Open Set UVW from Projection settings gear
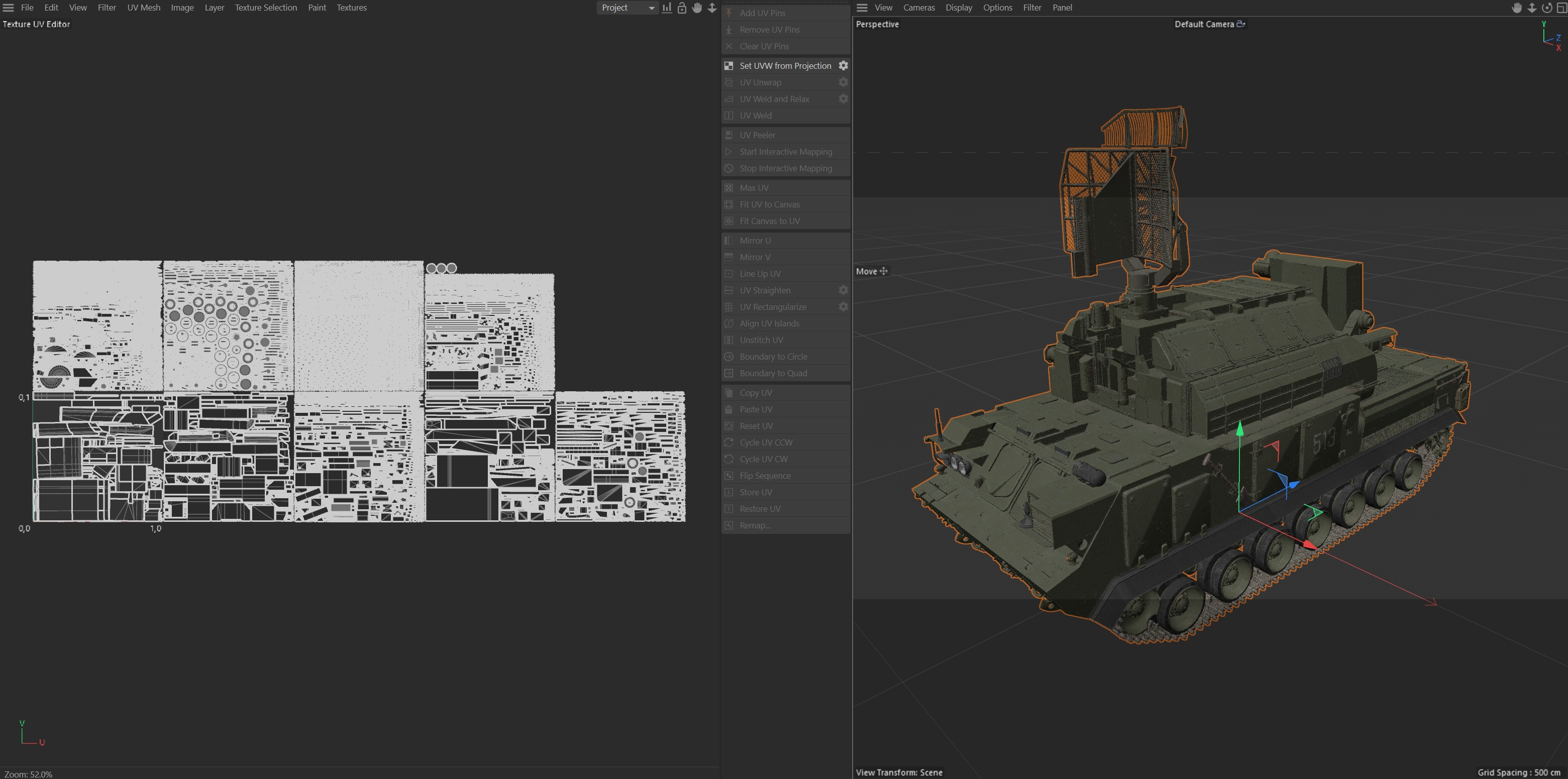The height and width of the screenshot is (779, 1568). (843, 66)
